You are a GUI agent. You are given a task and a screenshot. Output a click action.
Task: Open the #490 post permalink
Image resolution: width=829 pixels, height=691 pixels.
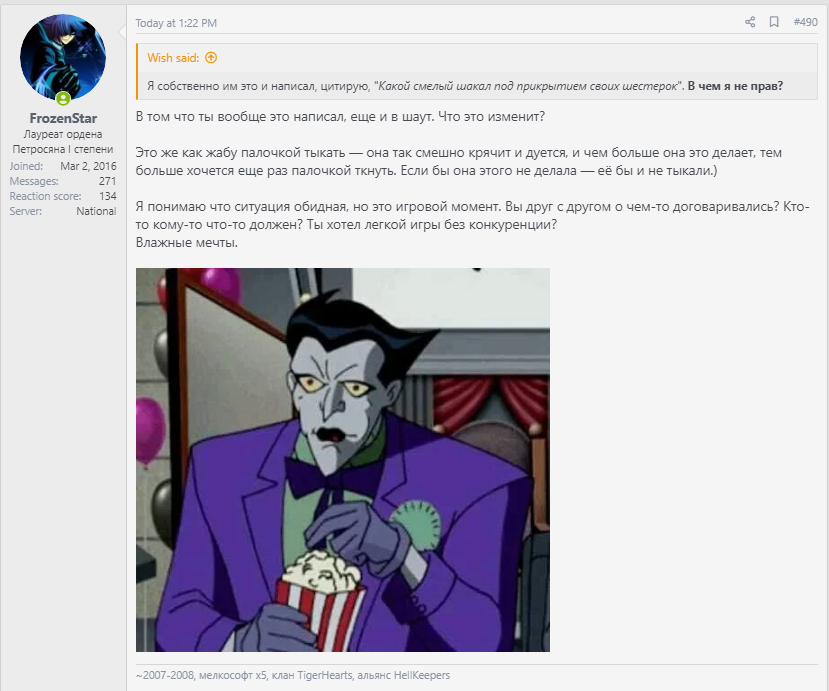[805, 22]
